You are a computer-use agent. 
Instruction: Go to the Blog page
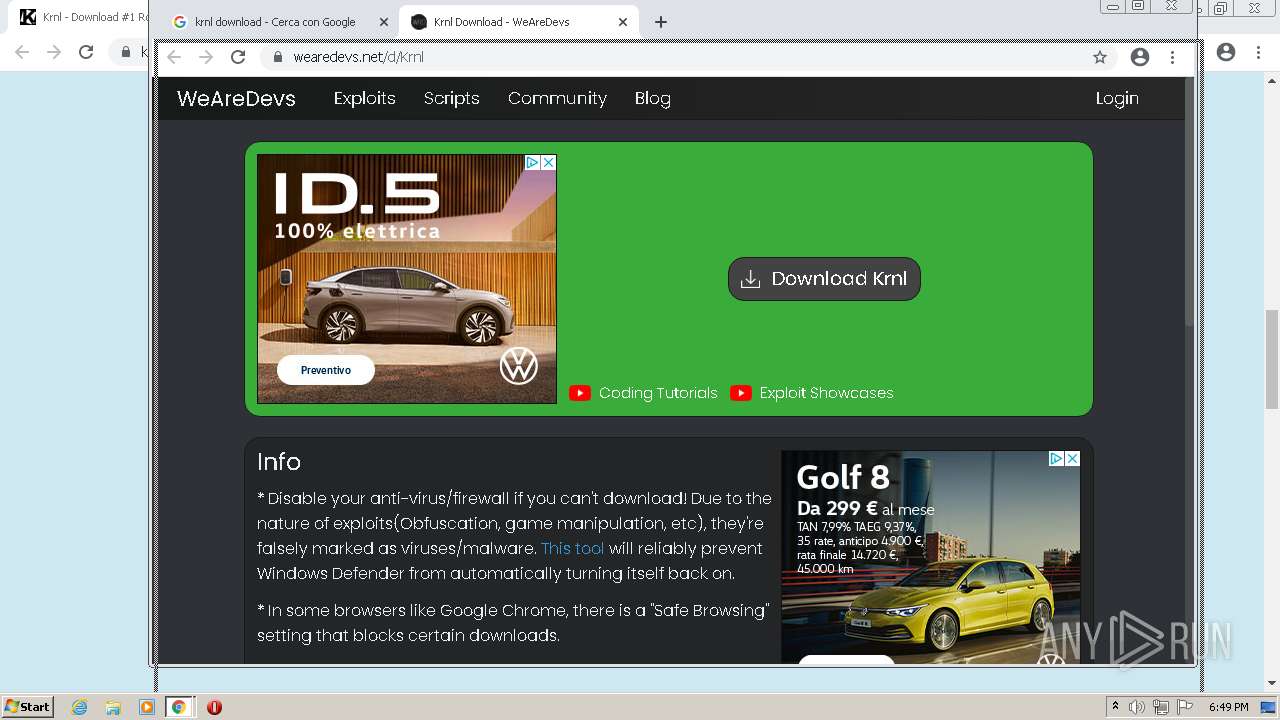pos(652,98)
